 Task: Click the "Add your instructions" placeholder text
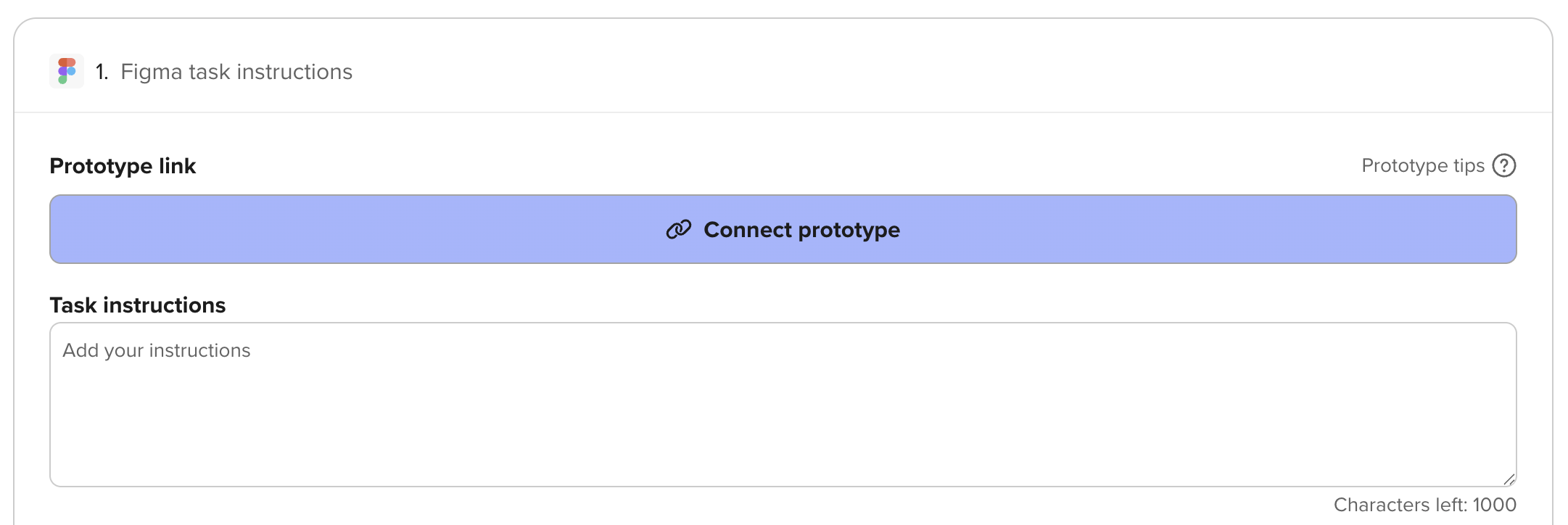157,350
